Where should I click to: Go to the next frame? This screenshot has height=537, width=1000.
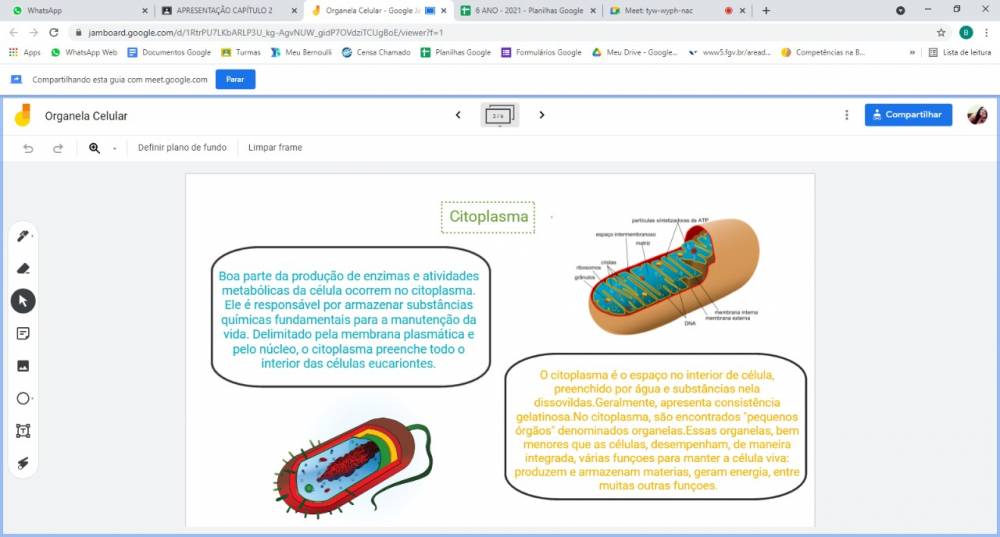(x=542, y=115)
